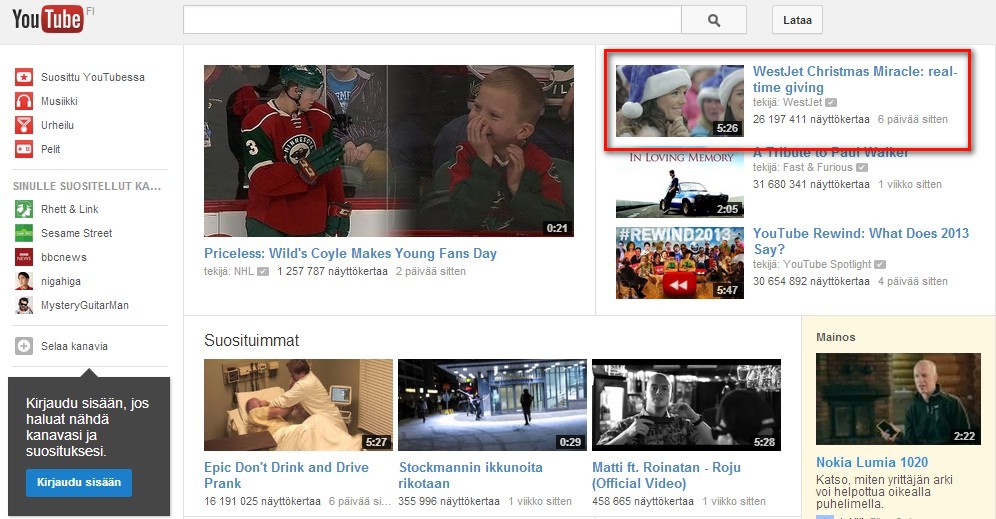
Task: Play the Rewind 2013 thumbnail
Action: coord(680,262)
